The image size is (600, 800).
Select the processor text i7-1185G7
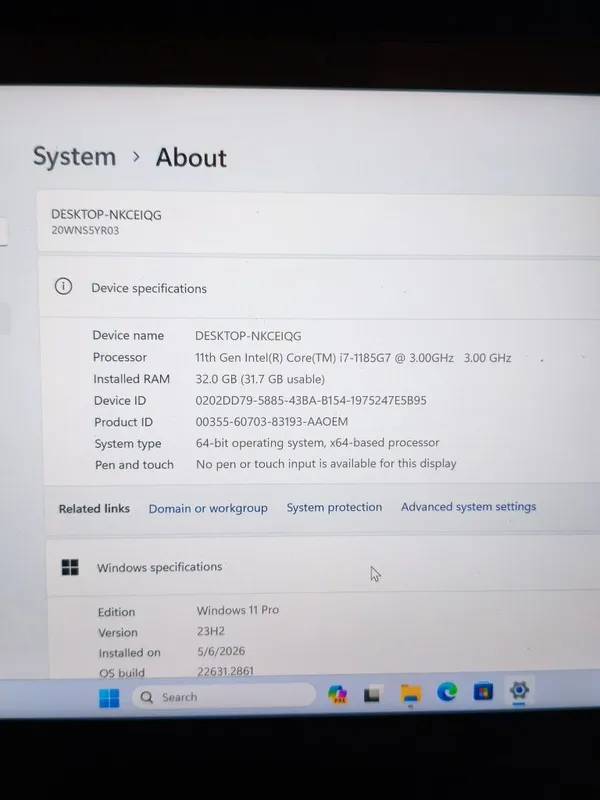(x=365, y=358)
